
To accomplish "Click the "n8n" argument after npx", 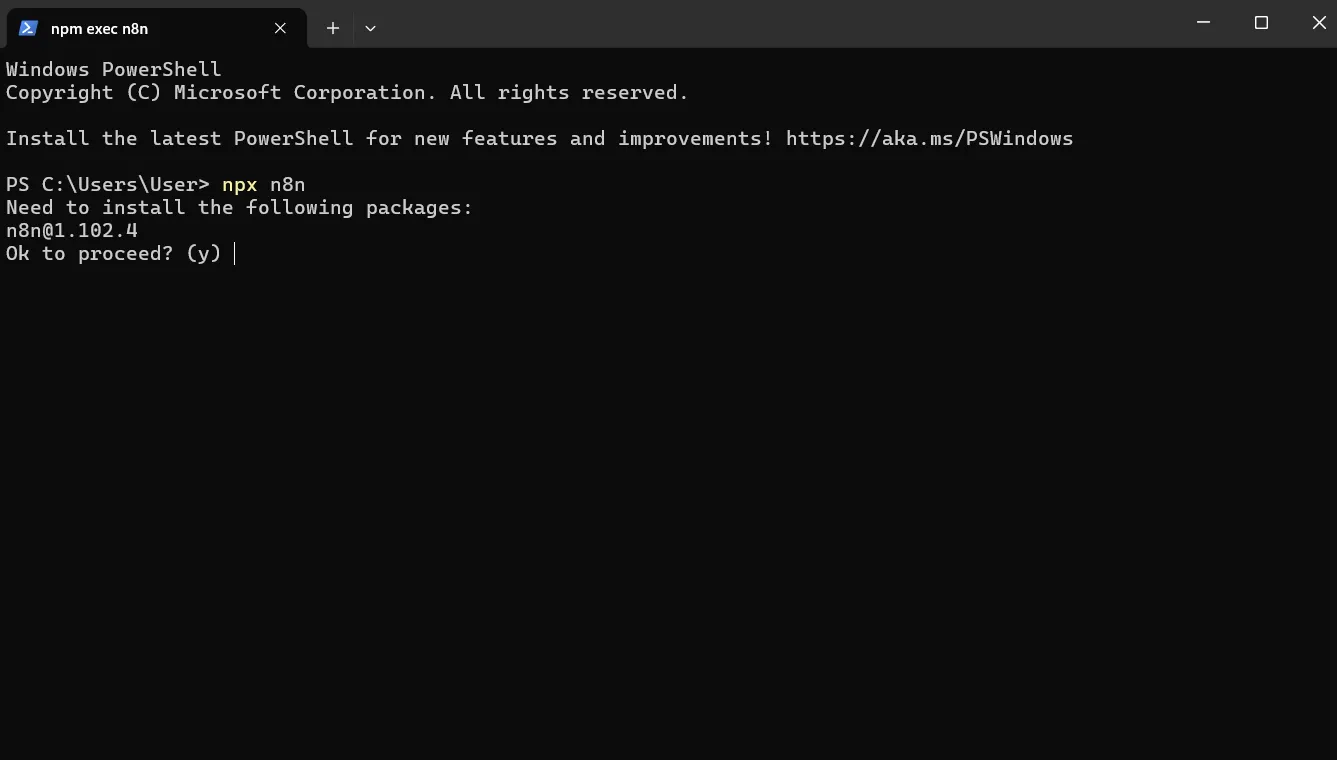I will point(288,185).
